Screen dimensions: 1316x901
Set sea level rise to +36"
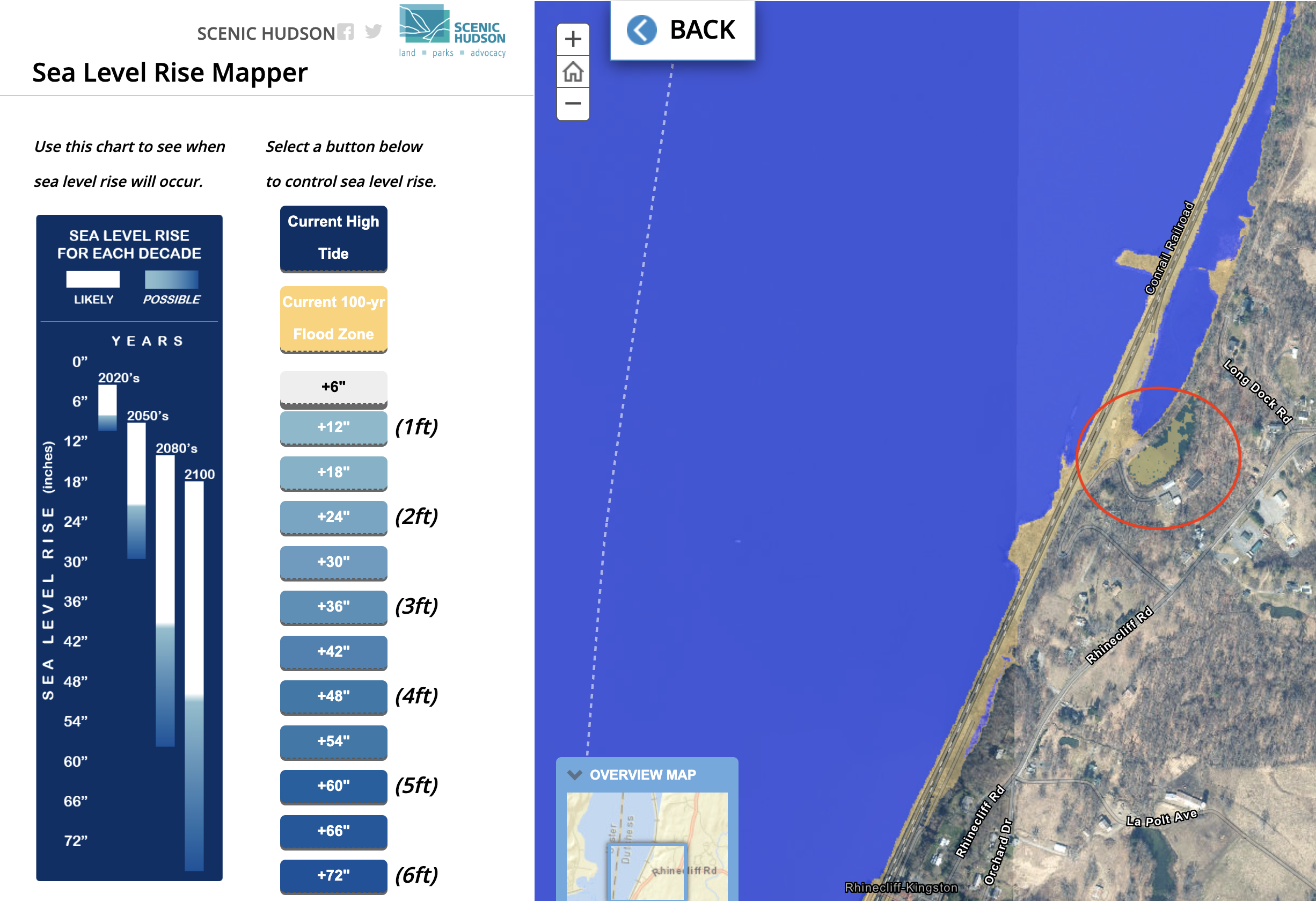(x=333, y=606)
